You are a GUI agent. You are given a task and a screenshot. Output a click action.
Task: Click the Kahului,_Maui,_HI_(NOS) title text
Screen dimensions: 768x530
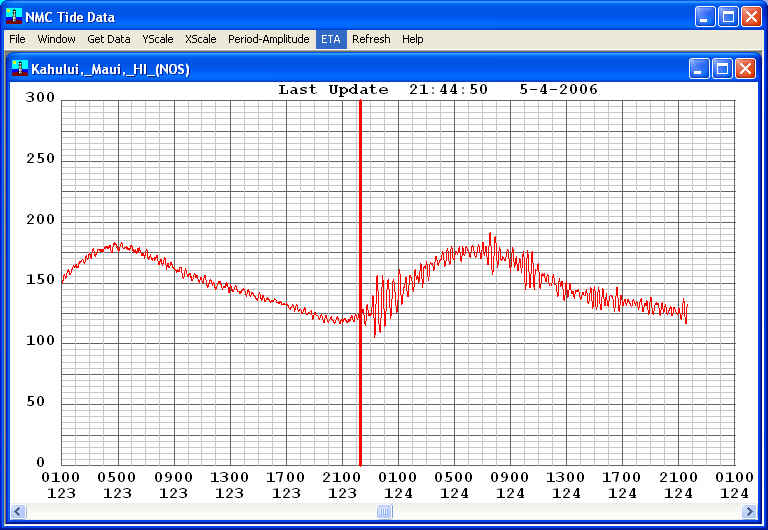pos(111,69)
